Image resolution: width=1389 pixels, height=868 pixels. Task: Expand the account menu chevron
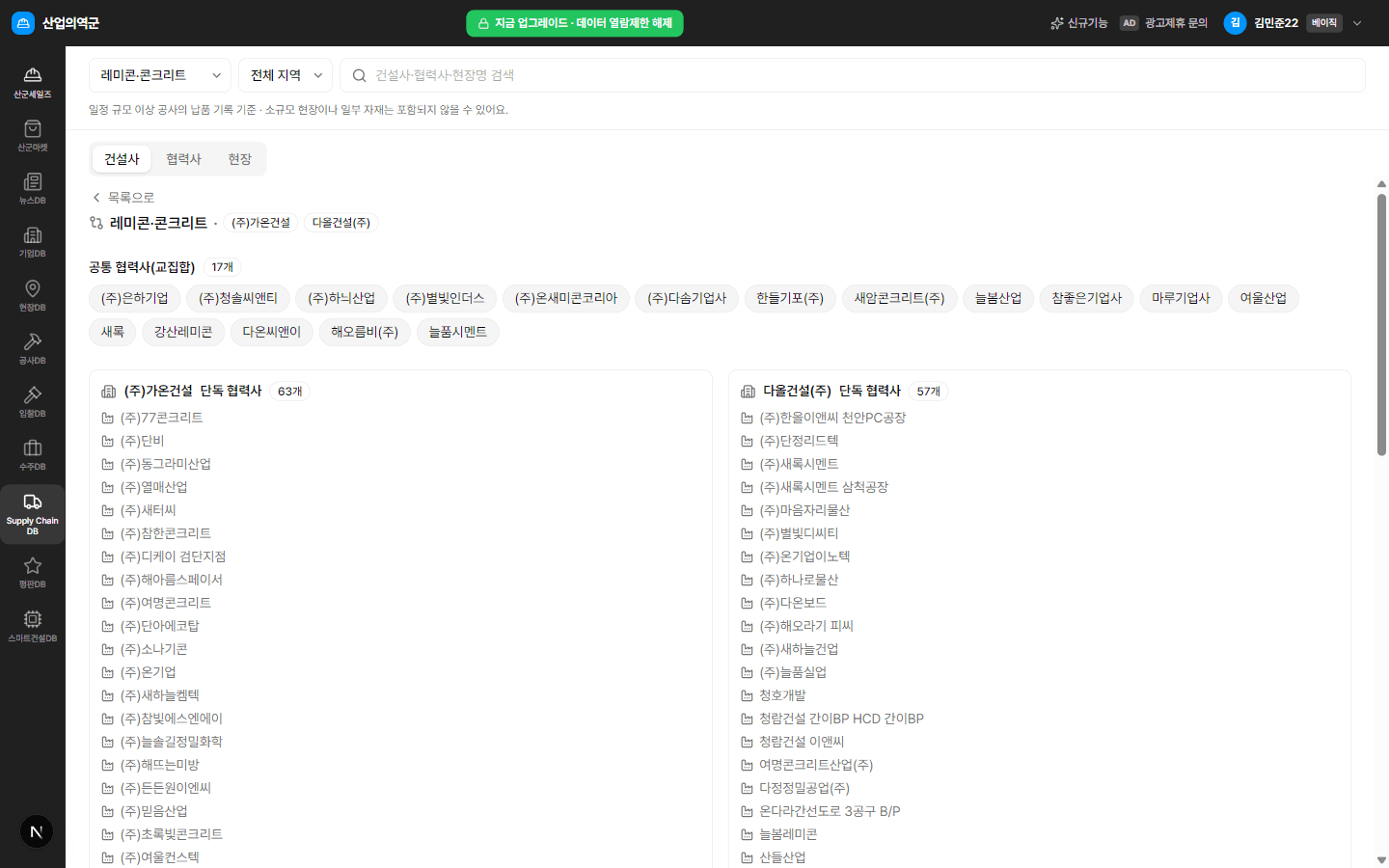pos(1357,23)
